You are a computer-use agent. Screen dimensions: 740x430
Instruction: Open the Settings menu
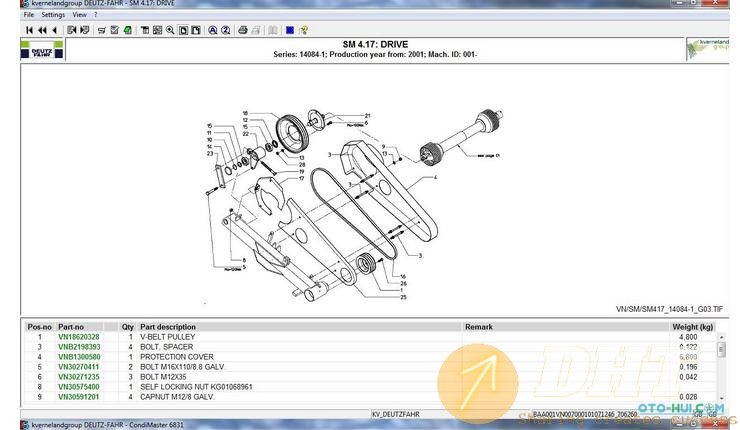pyautogui.click(x=53, y=15)
